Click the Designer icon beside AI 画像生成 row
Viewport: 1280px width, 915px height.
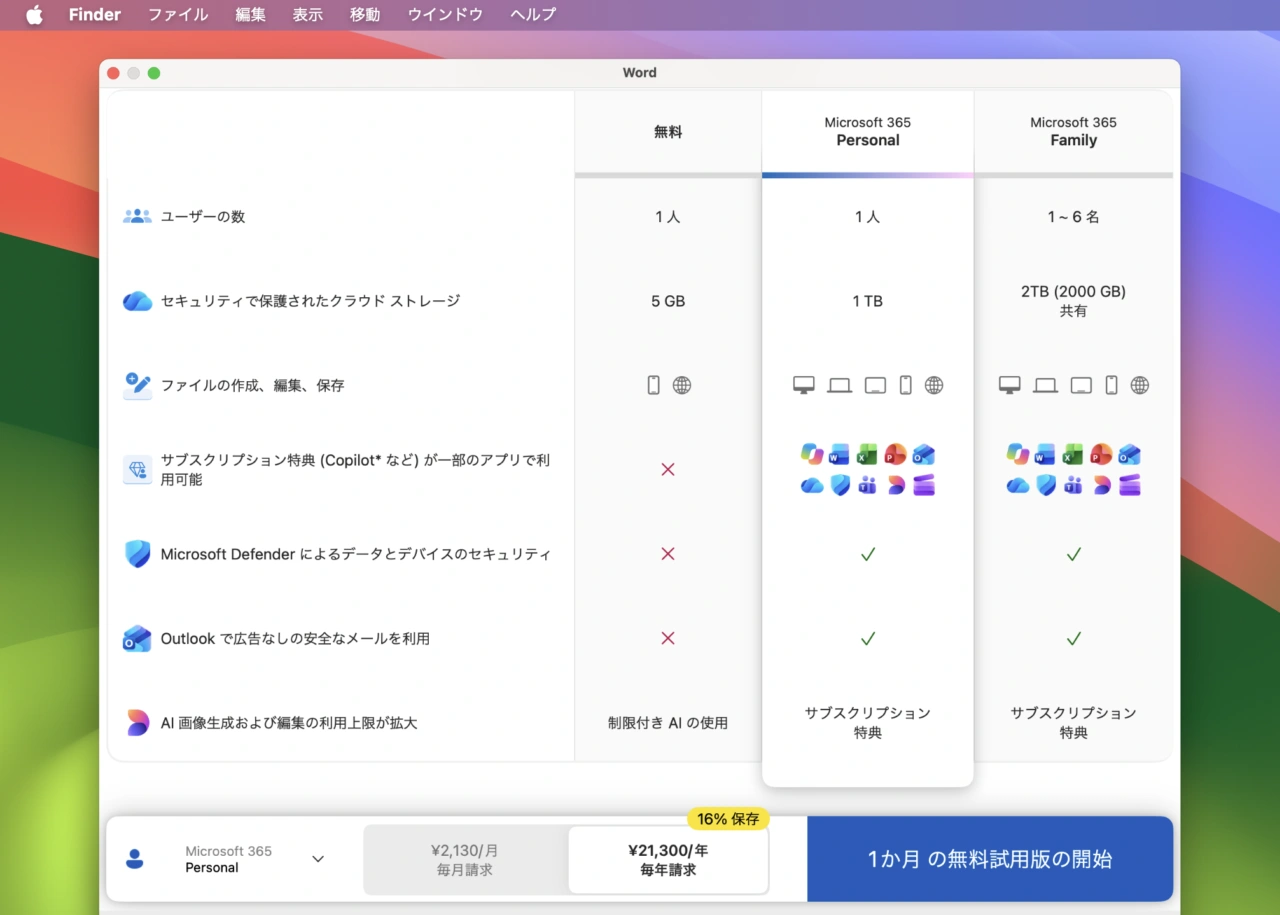[137, 723]
